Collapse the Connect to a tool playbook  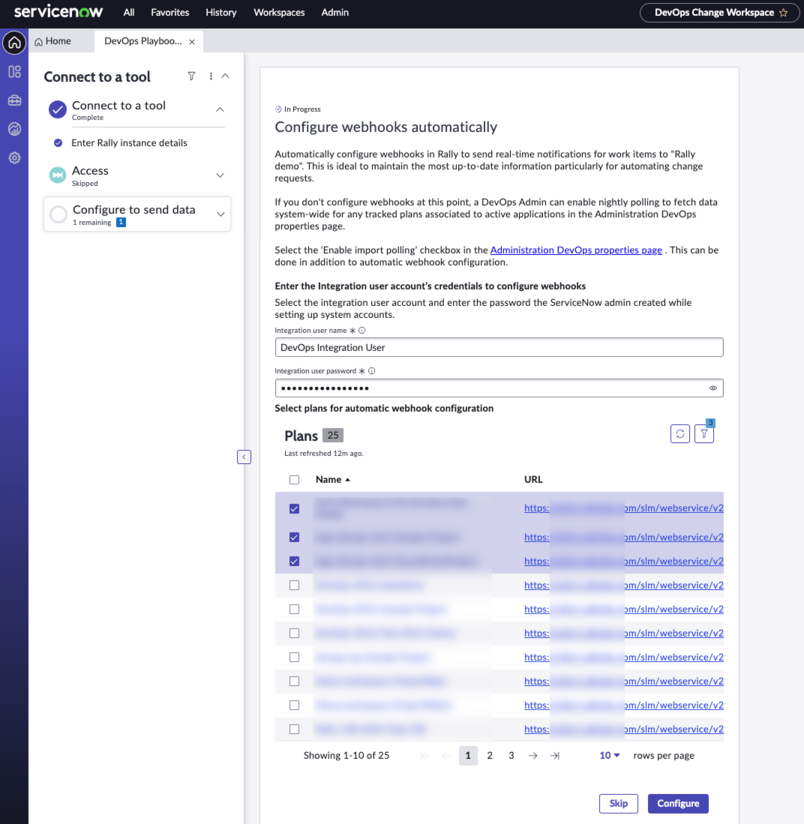pos(225,76)
